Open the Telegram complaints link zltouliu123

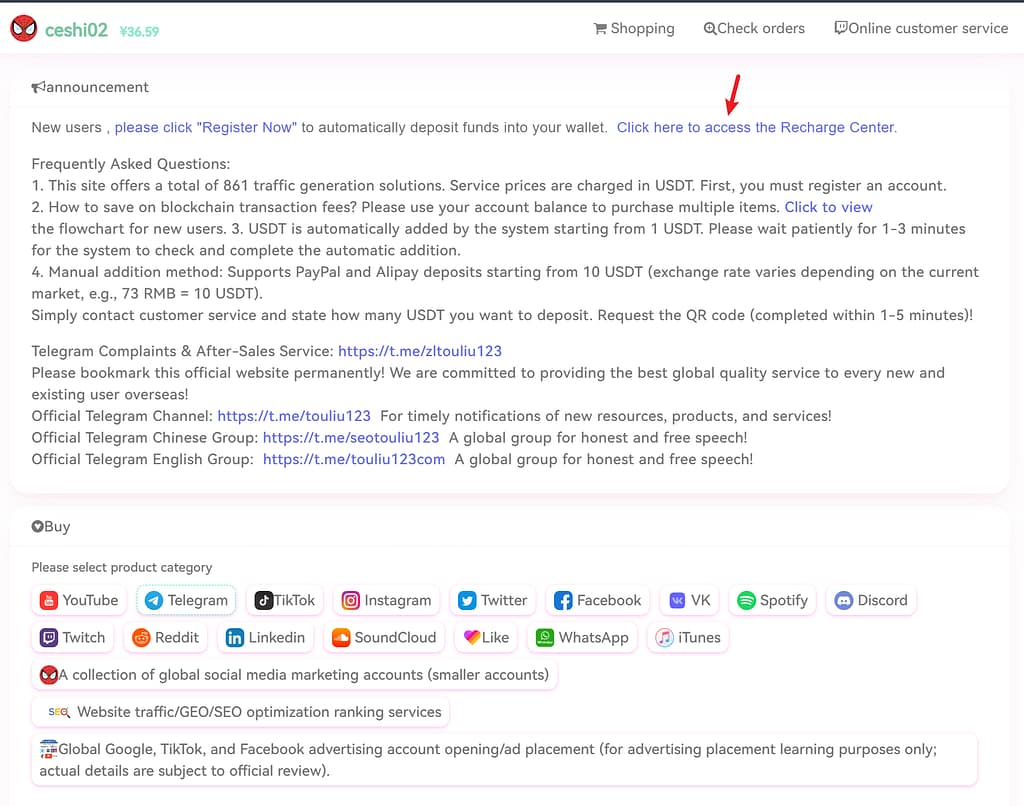coord(419,351)
